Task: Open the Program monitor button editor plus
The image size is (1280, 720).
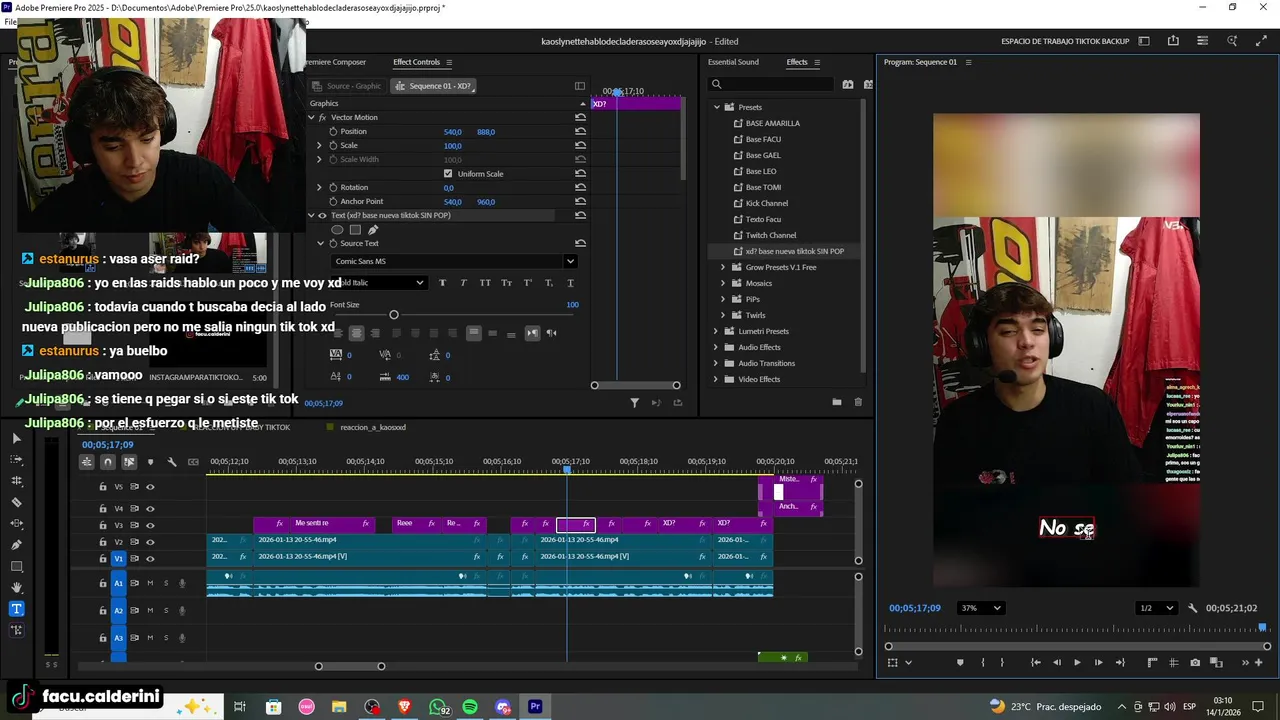Action: pos(1259,663)
